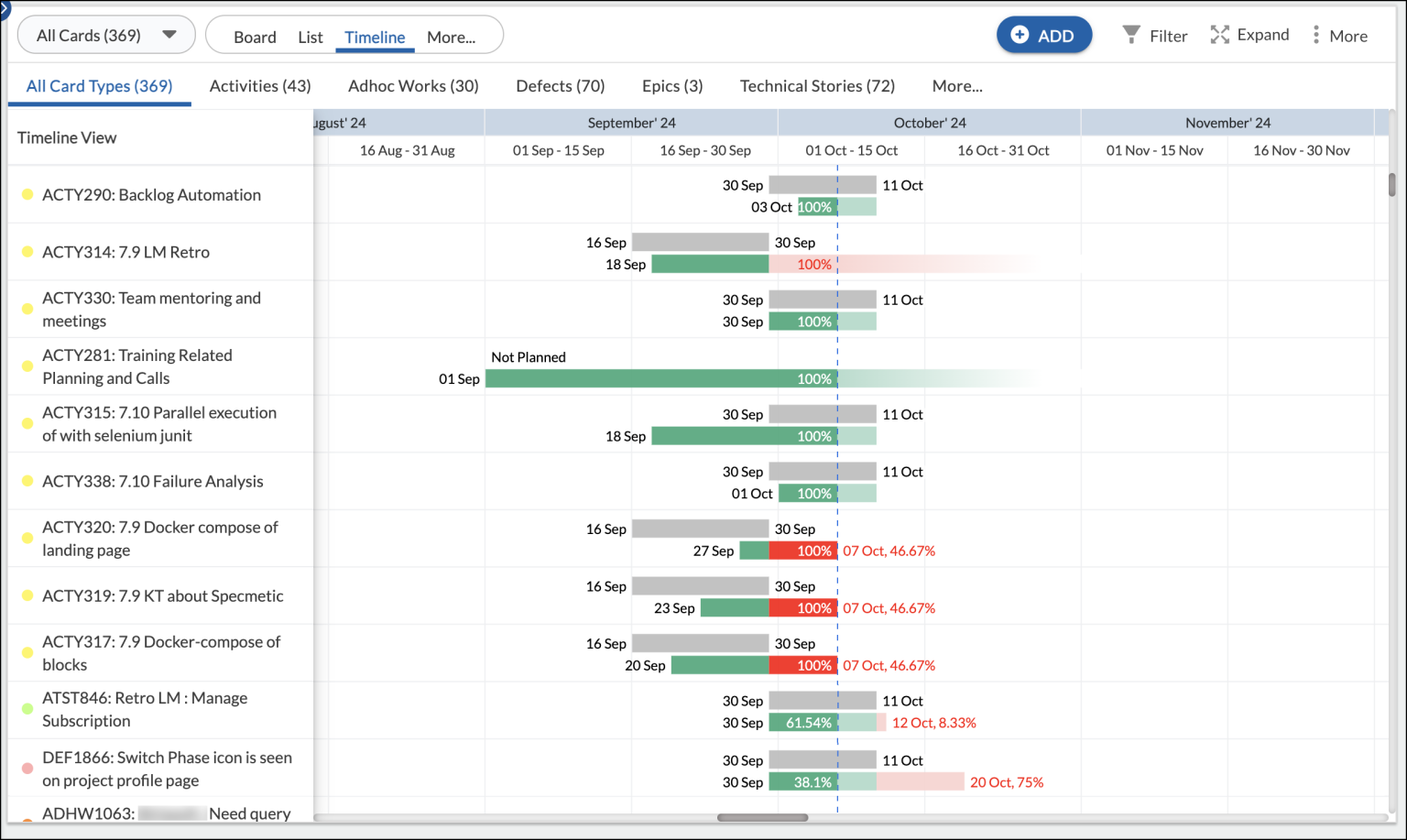
Task: Select All Card Types (369) tab
Action: pos(99,85)
